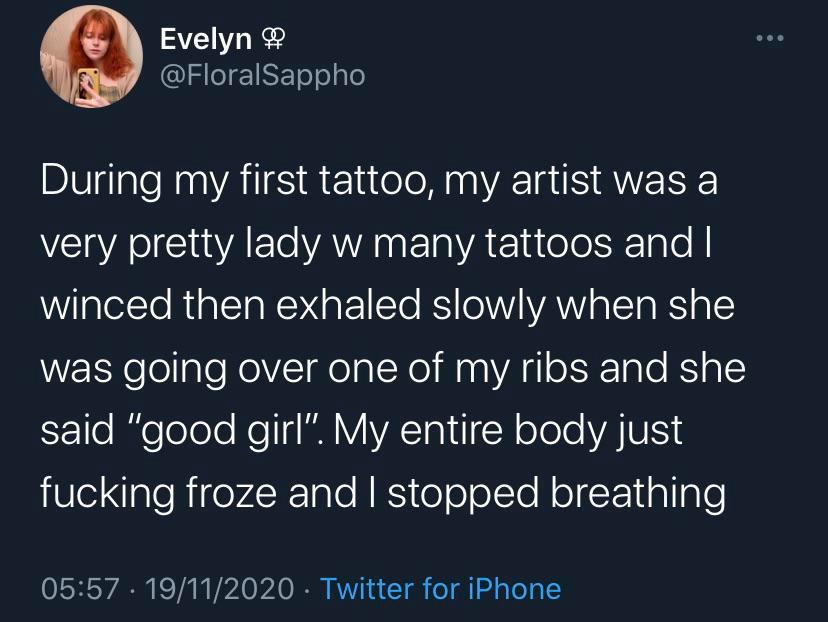Click the display name Evelyn
828x622 pixels.
tap(203, 40)
